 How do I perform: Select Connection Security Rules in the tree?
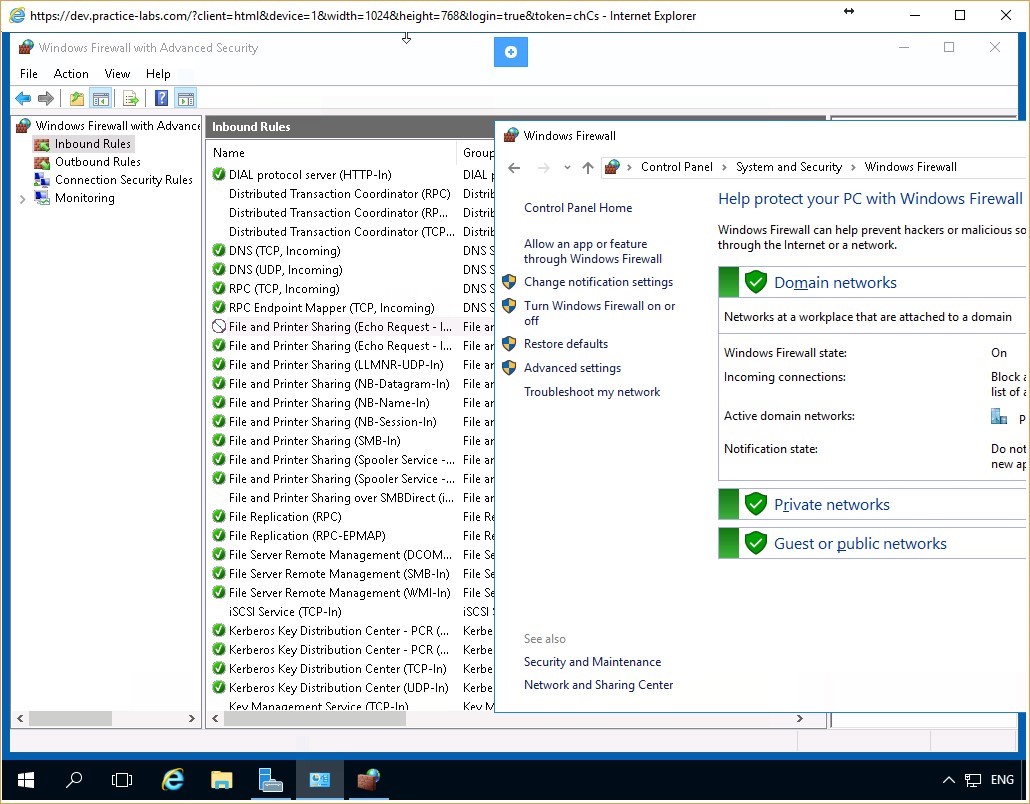(x=117, y=179)
